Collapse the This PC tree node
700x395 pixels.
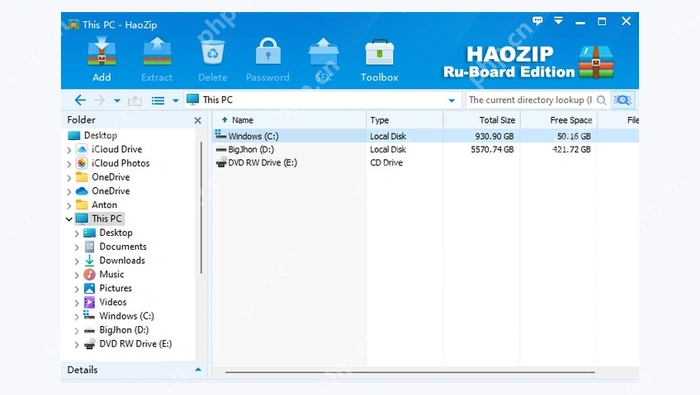[x=69, y=219]
